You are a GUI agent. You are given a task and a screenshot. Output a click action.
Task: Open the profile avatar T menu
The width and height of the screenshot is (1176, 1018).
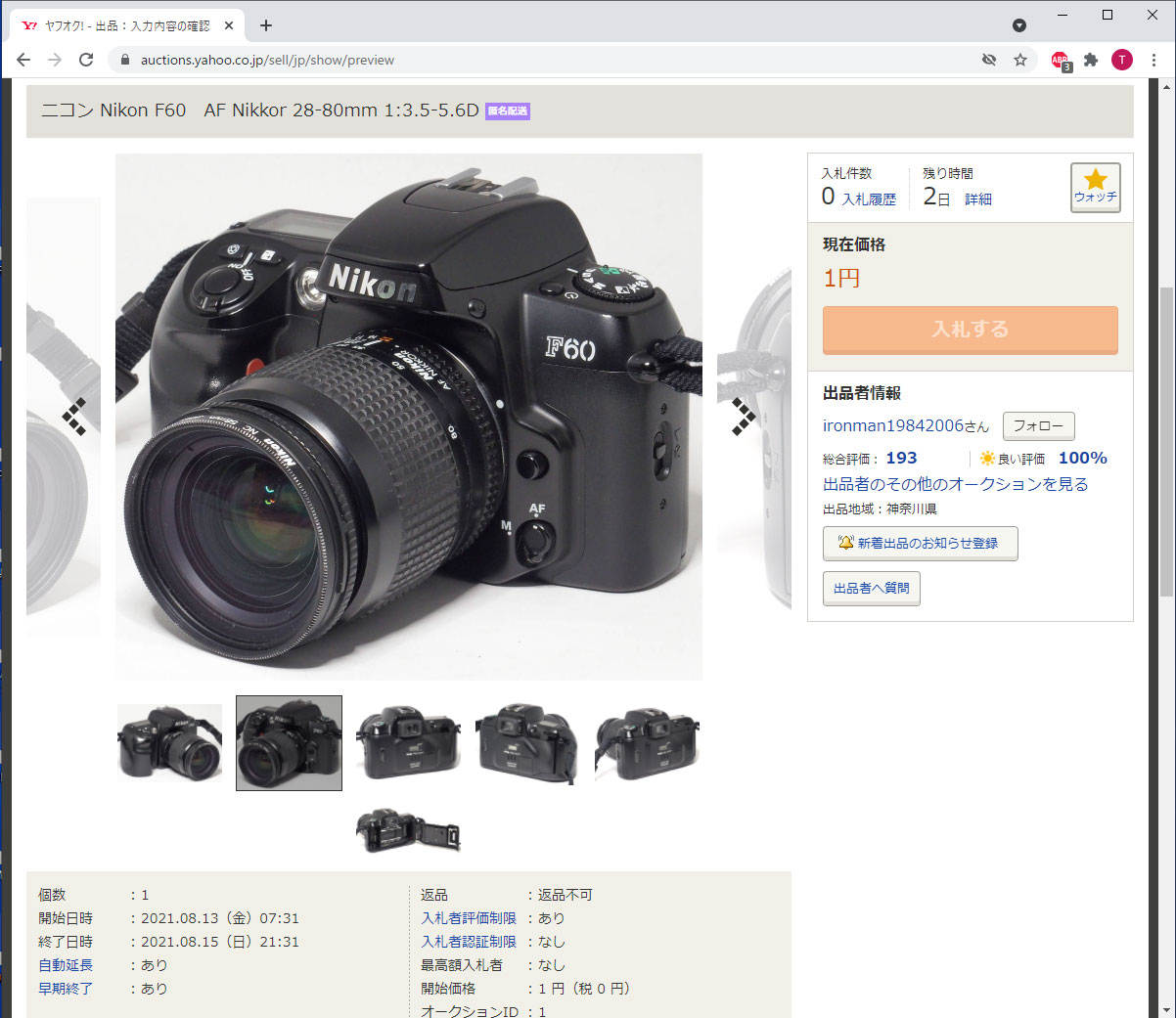[1122, 60]
